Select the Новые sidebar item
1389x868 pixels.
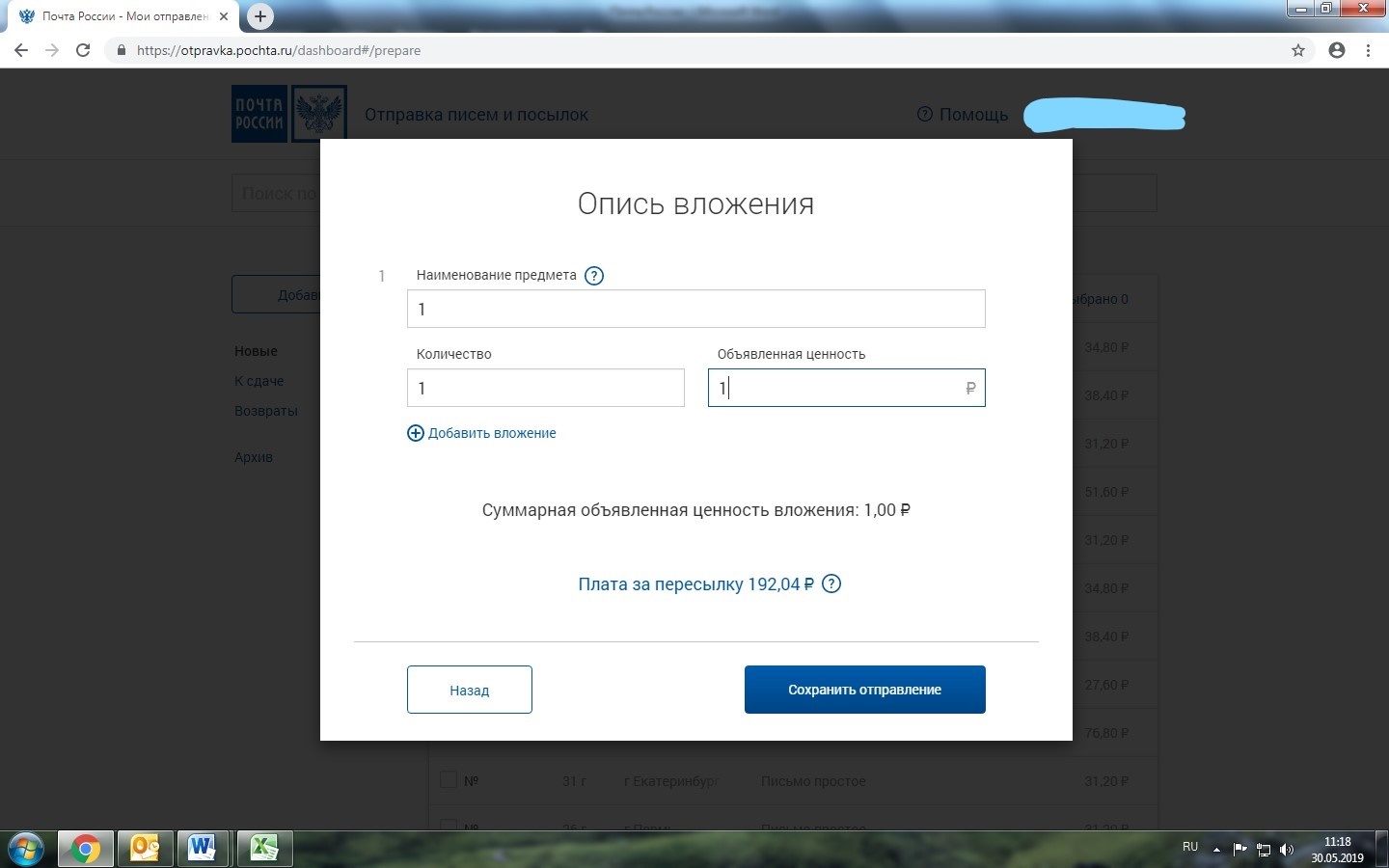click(x=256, y=351)
